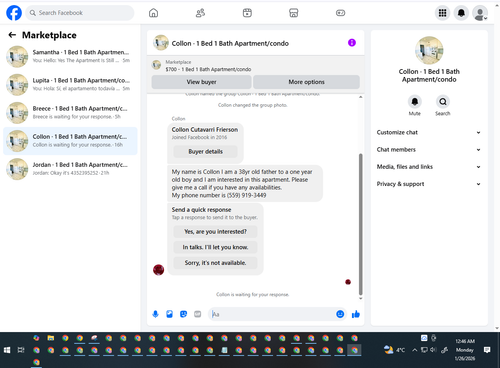The image size is (500, 368).
Task: Open the Breece apartment conversation
Action: click(70, 113)
